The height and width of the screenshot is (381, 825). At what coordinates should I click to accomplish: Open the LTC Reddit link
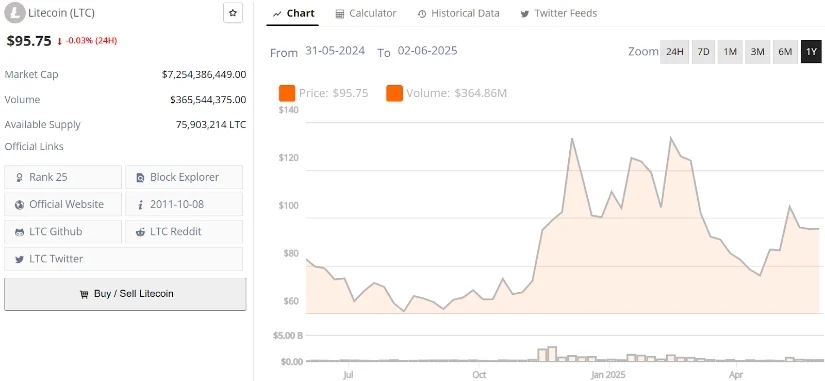tap(184, 232)
